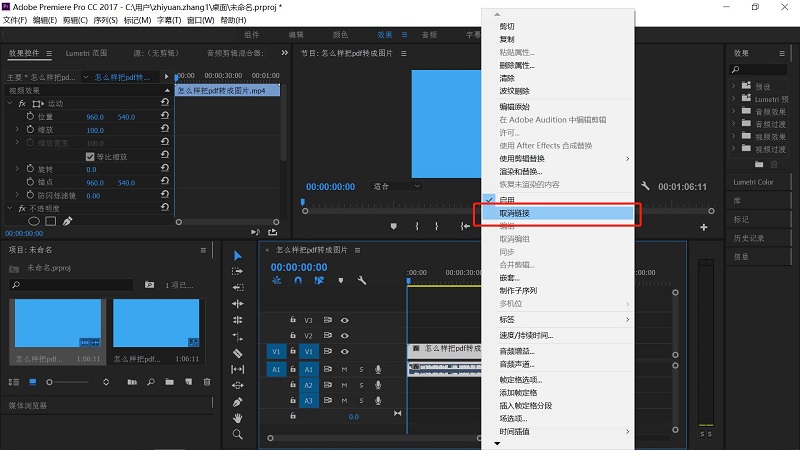This screenshot has width=800, height=450.
Task: Add marker in the program monitor
Action: tap(393, 226)
